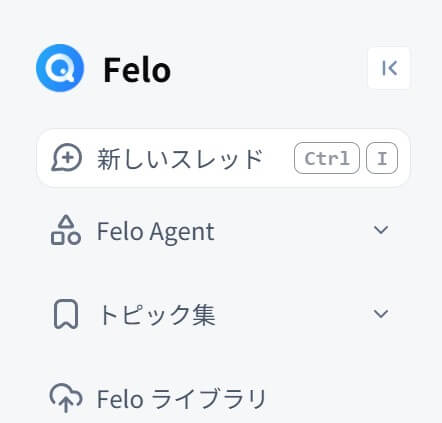Collapse the sidebar with the arrow icon
Viewport: 442px width, 423px height.
click(x=389, y=68)
